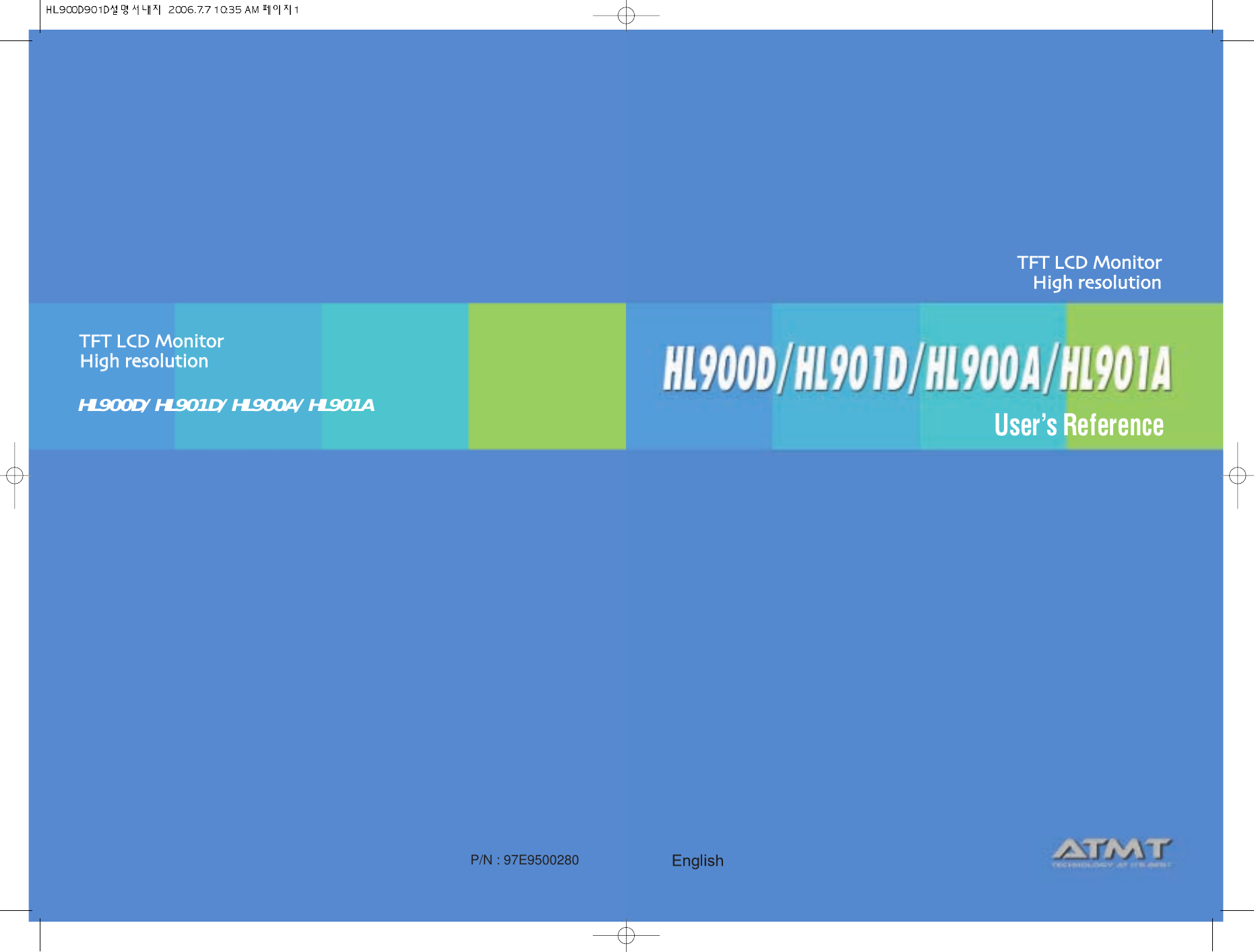
Task: Click the small italic HL900D/ HL901D/ HL900A/ HL901A text
Action: (x=226, y=405)
